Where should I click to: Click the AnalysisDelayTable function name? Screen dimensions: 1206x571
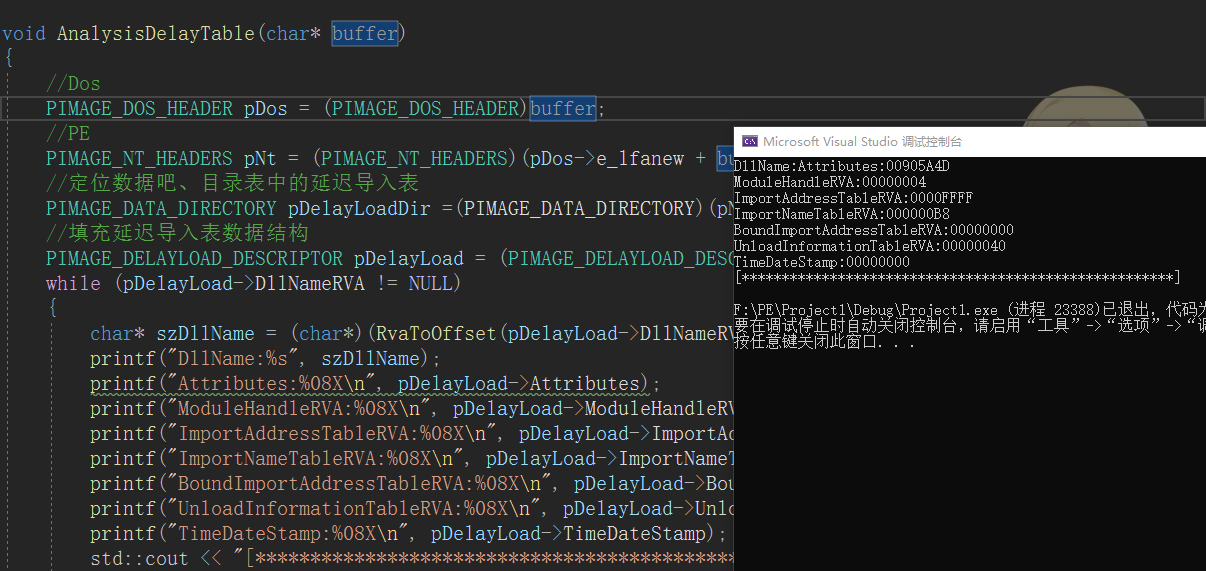click(x=155, y=33)
